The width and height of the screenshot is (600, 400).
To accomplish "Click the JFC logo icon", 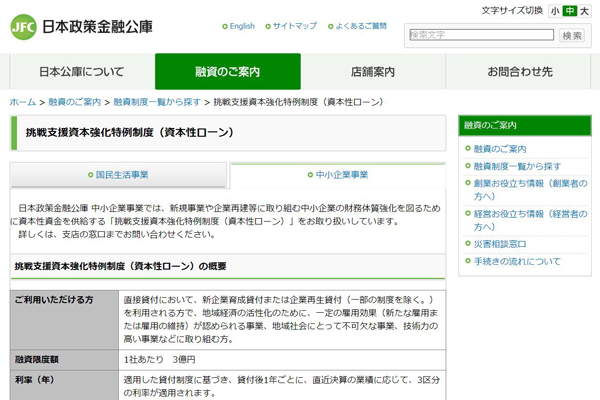I will tap(24, 27).
